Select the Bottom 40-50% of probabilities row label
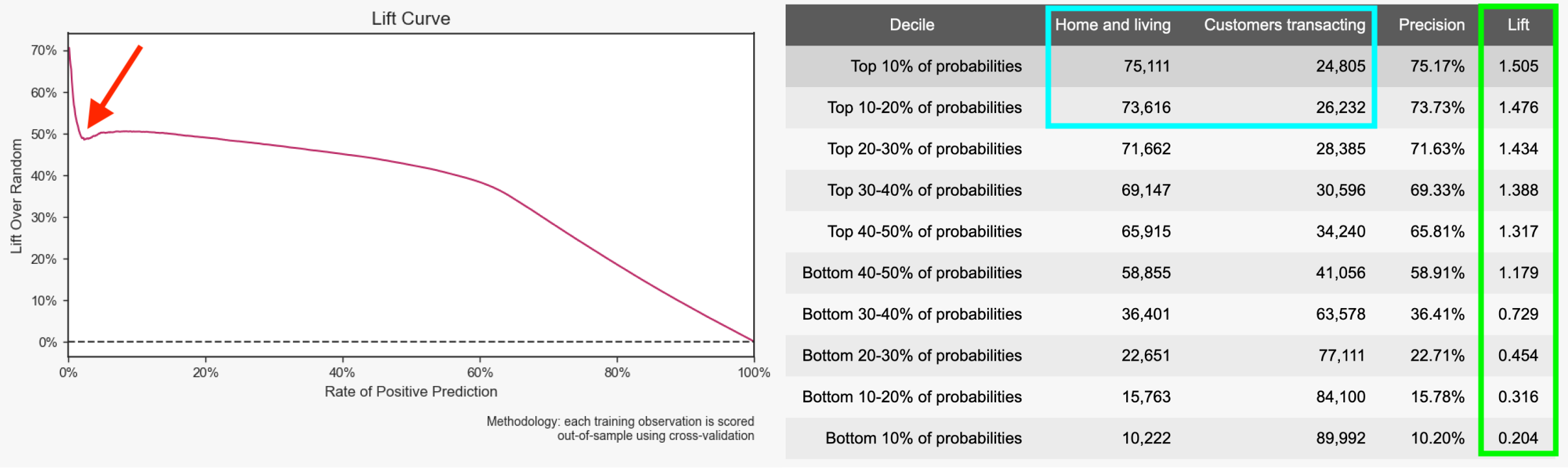This screenshot has height=468, width=1568. click(912, 273)
